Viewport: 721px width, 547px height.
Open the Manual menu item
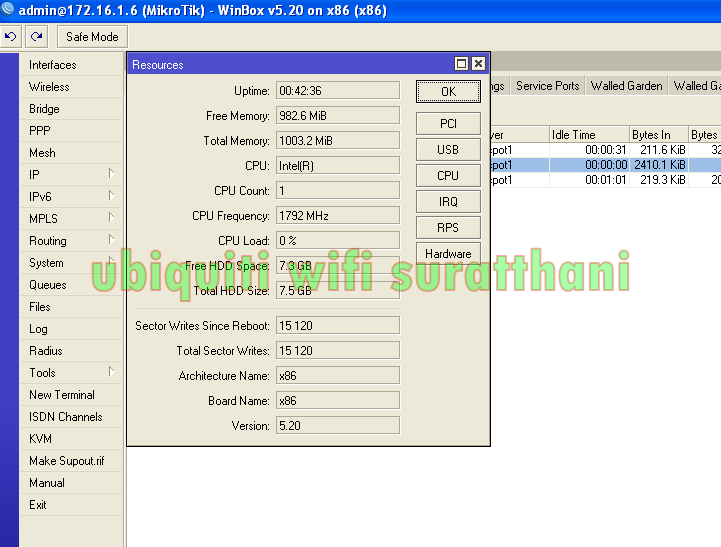point(71,483)
